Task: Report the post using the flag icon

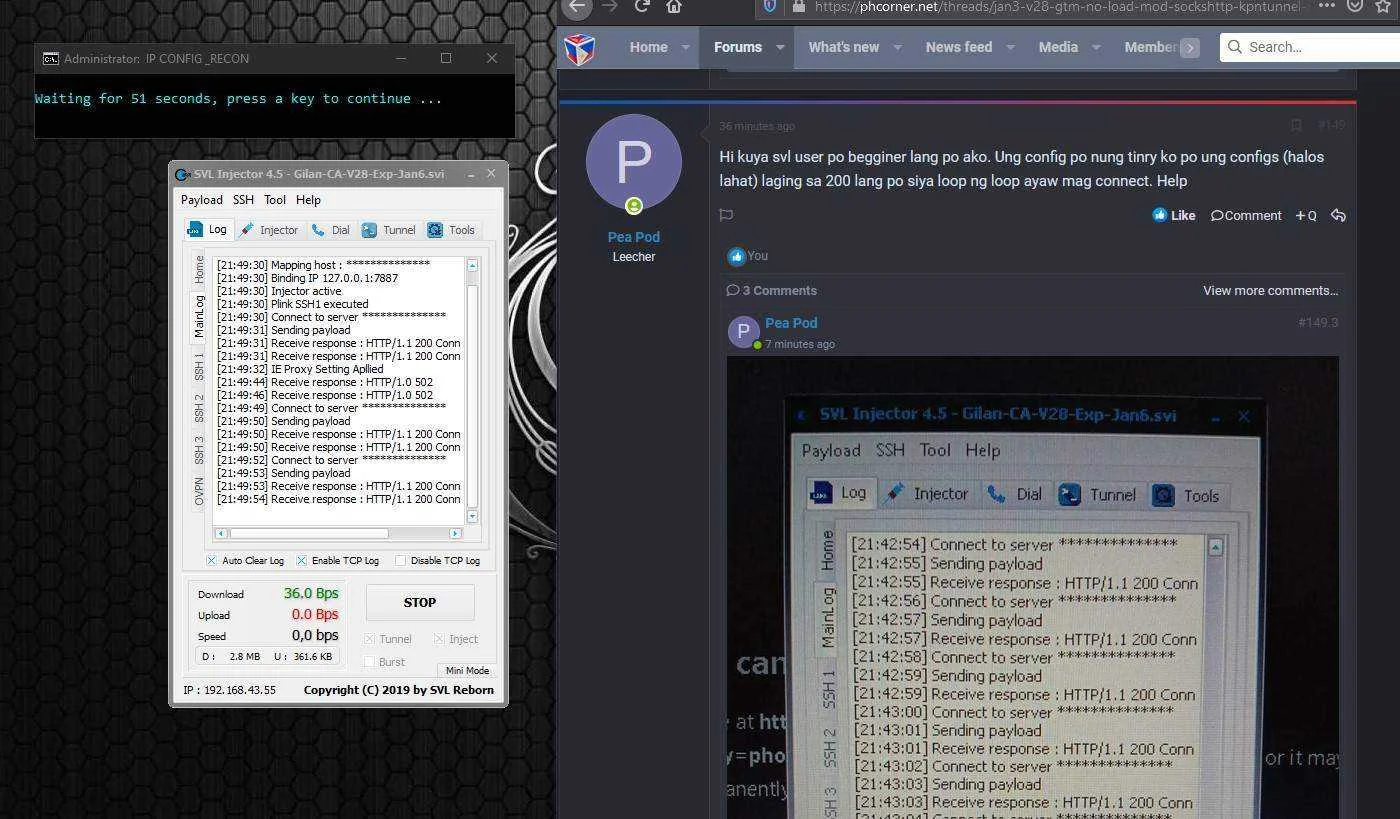Action: [x=727, y=215]
